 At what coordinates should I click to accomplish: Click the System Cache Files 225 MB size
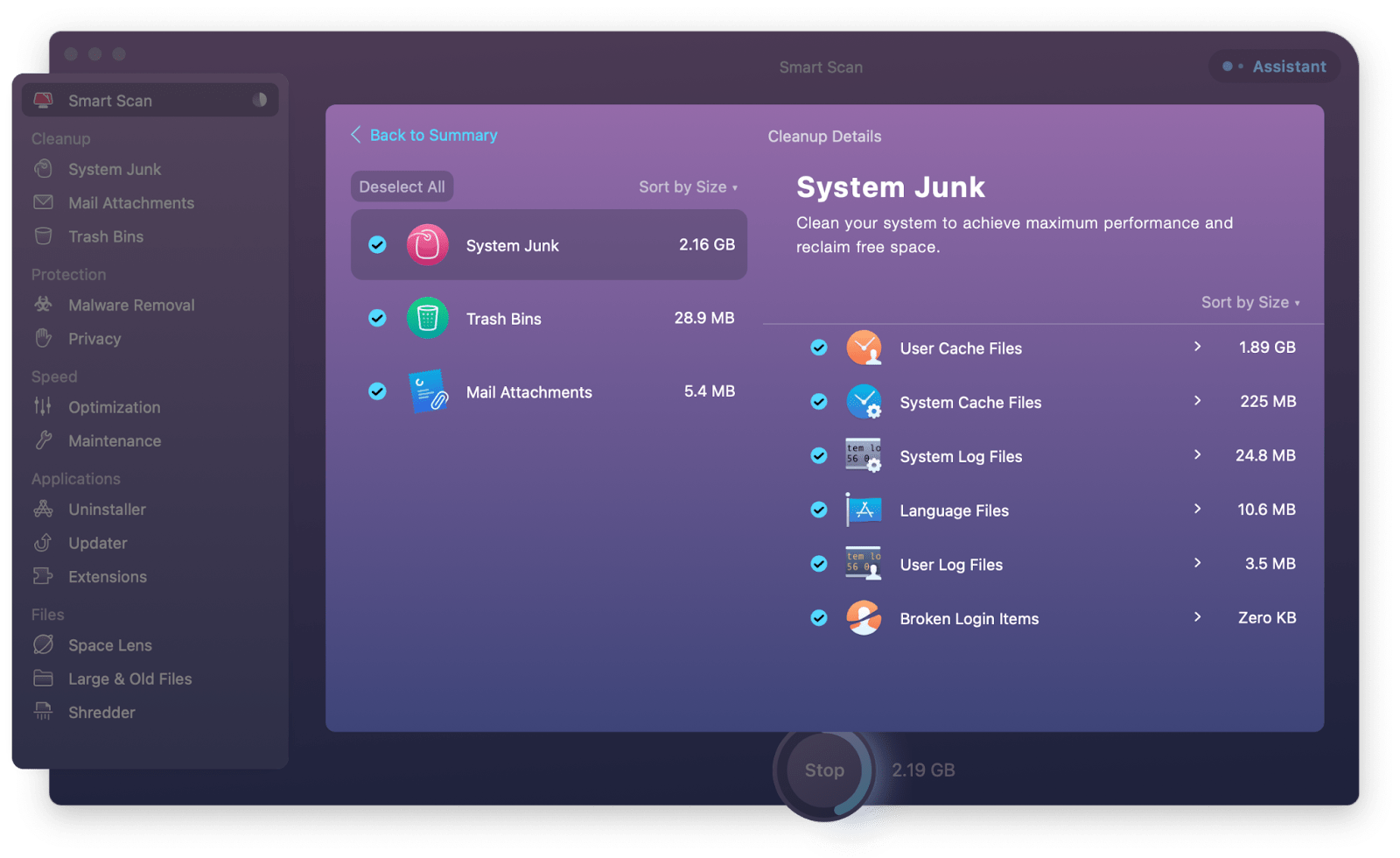click(x=1268, y=402)
